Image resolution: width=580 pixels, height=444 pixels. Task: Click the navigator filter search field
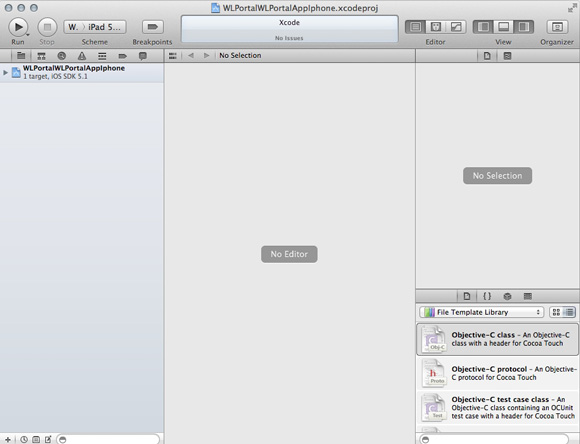[108, 439]
